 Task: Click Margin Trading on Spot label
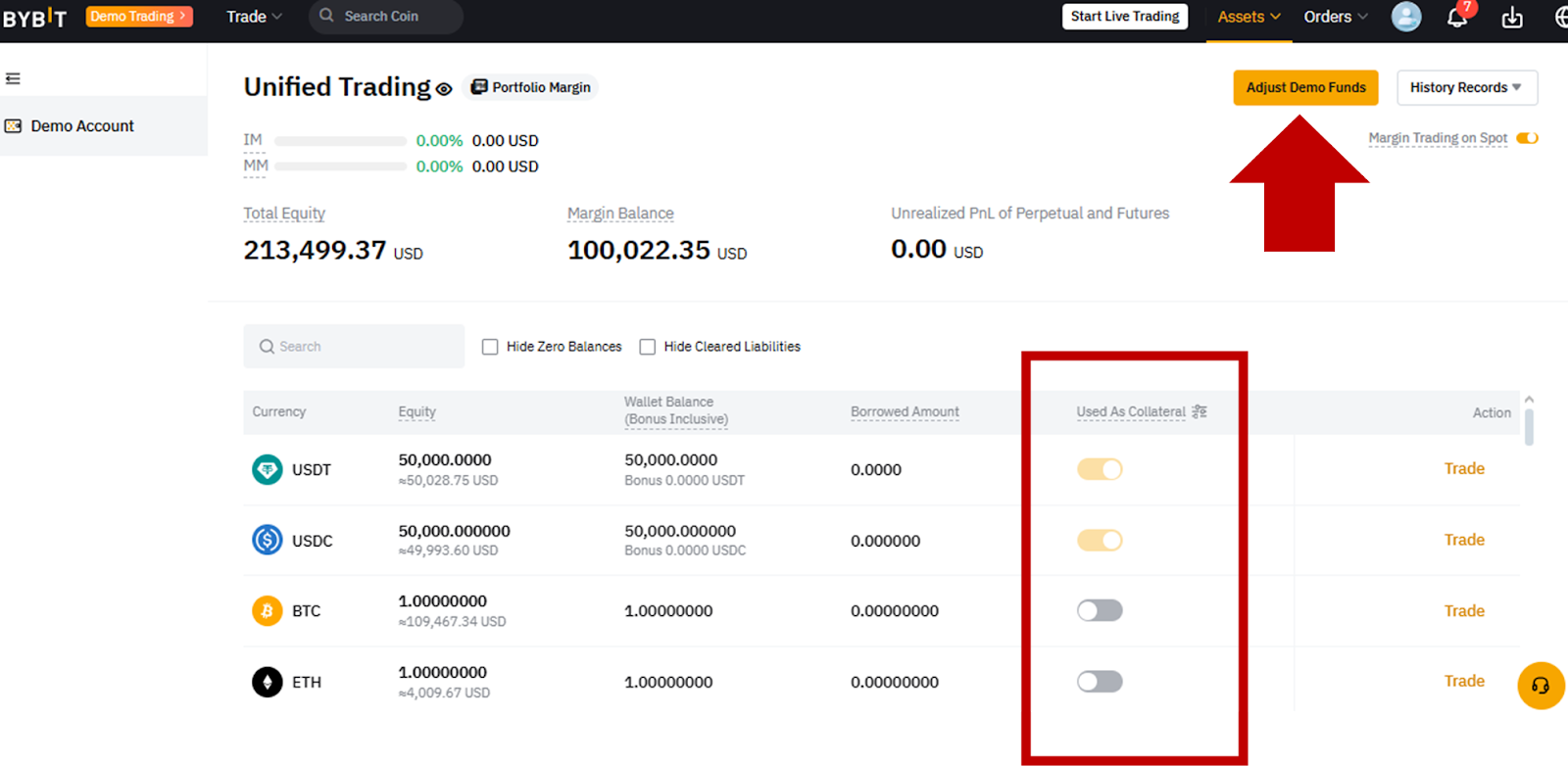click(1438, 138)
